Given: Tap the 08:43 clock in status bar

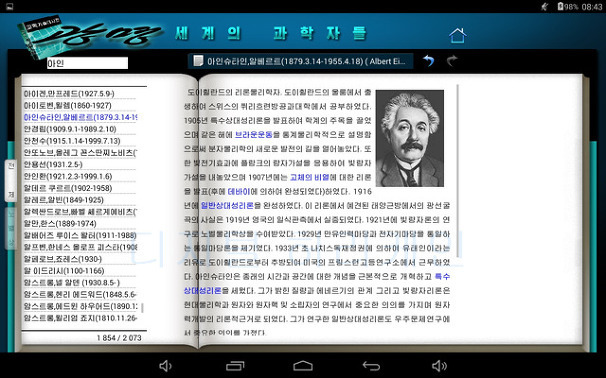Looking at the screenshot, I should click(x=592, y=7).
